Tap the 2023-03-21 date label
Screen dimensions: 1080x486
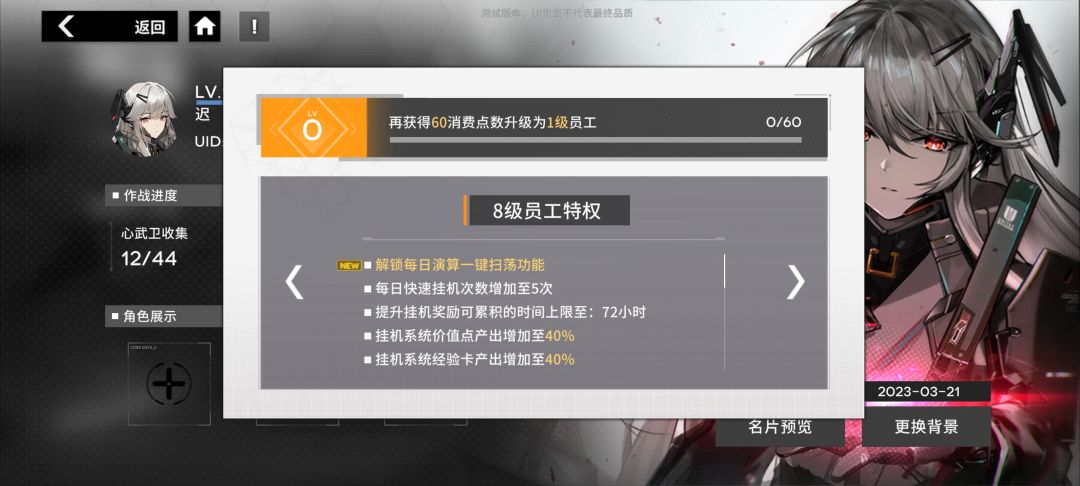[918, 392]
